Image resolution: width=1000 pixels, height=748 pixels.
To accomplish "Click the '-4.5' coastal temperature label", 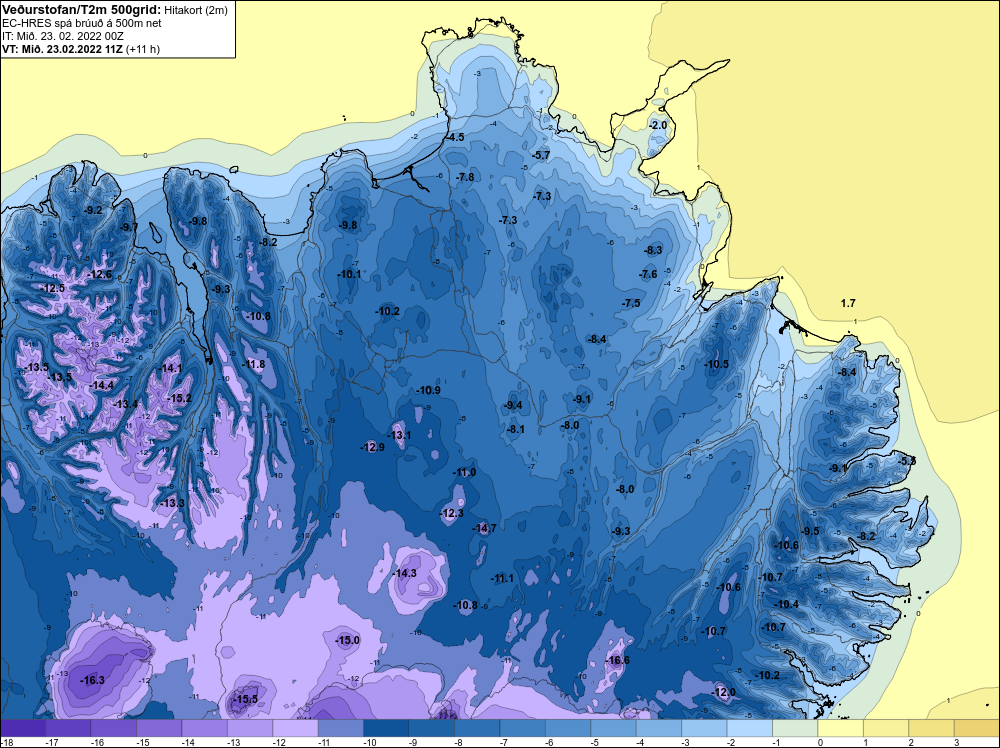I will [455, 137].
